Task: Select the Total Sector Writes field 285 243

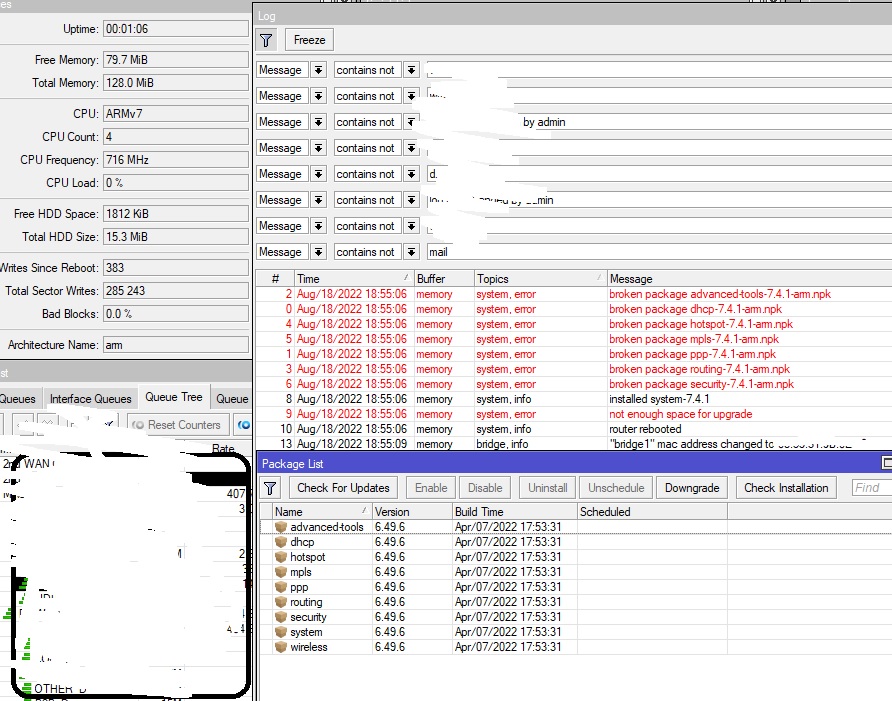Action: pos(176,291)
